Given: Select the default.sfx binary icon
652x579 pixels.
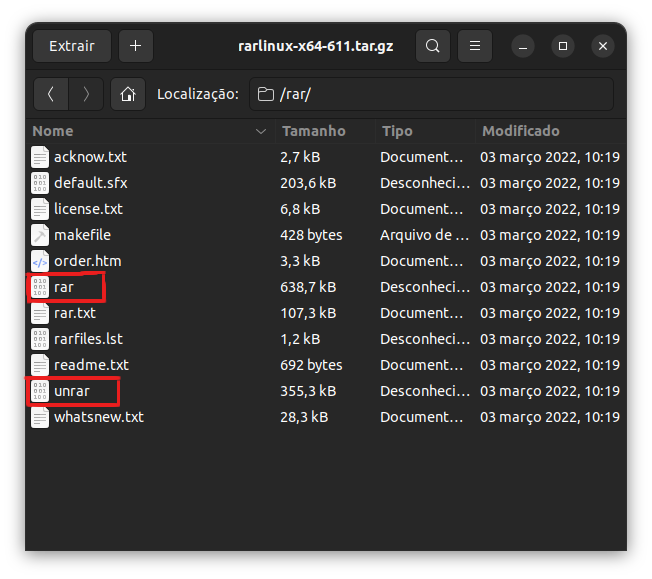Looking at the screenshot, I should tap(40, 183).
